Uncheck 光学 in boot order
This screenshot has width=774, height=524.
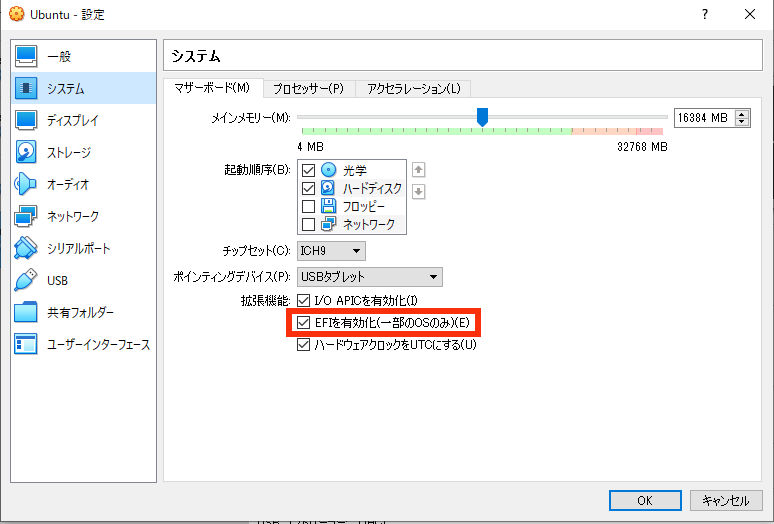pyautogui.click(x=309, y=170)
